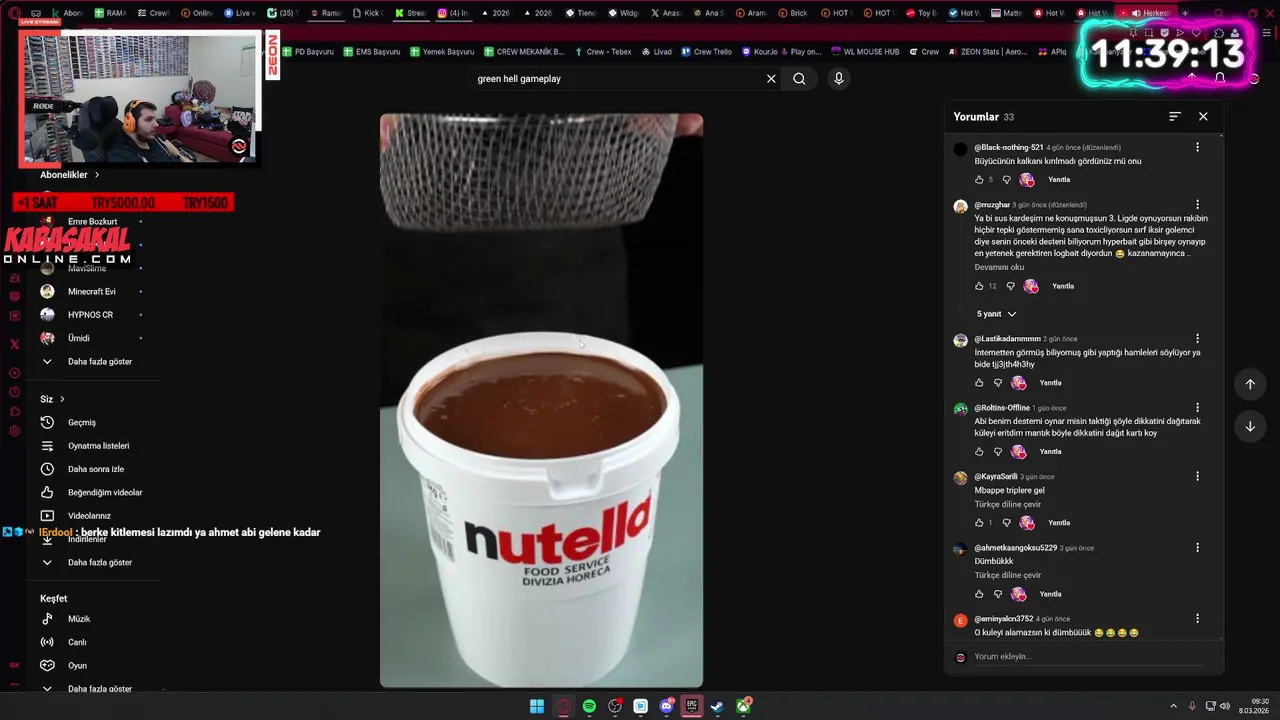
Task: Like the @KayraSarili comment
Action: click(x=979, y=523)
